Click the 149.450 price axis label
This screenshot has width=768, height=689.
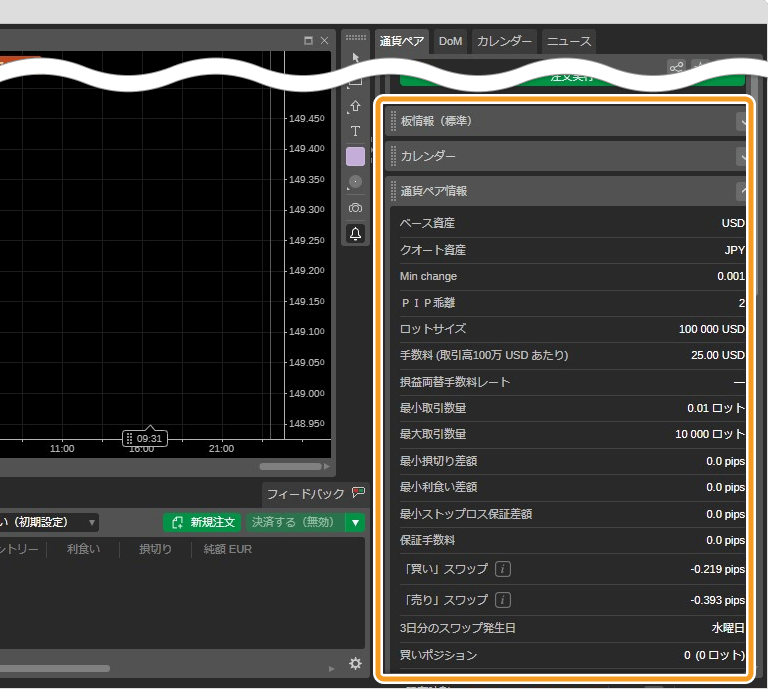coord(307,119)
